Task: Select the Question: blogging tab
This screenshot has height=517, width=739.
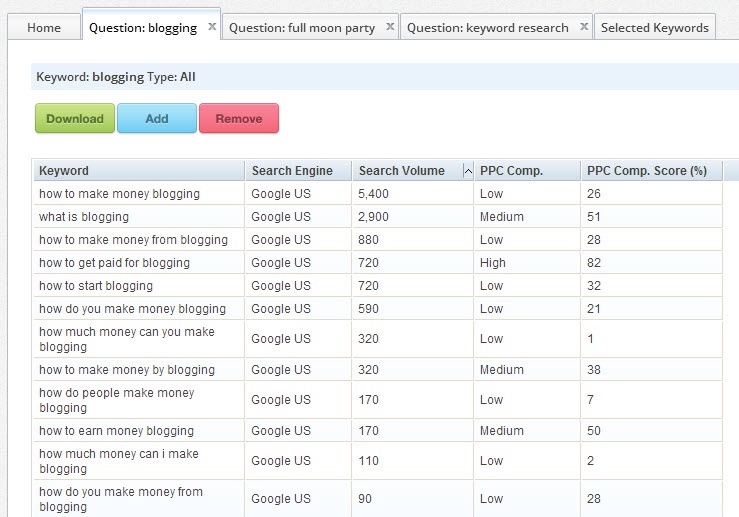Action: [143, 28]
